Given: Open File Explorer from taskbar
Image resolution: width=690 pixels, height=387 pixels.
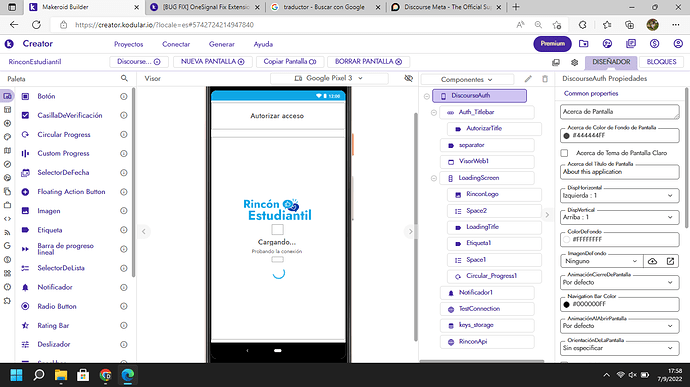Looking at the screenshot, I should click(61, 375).
